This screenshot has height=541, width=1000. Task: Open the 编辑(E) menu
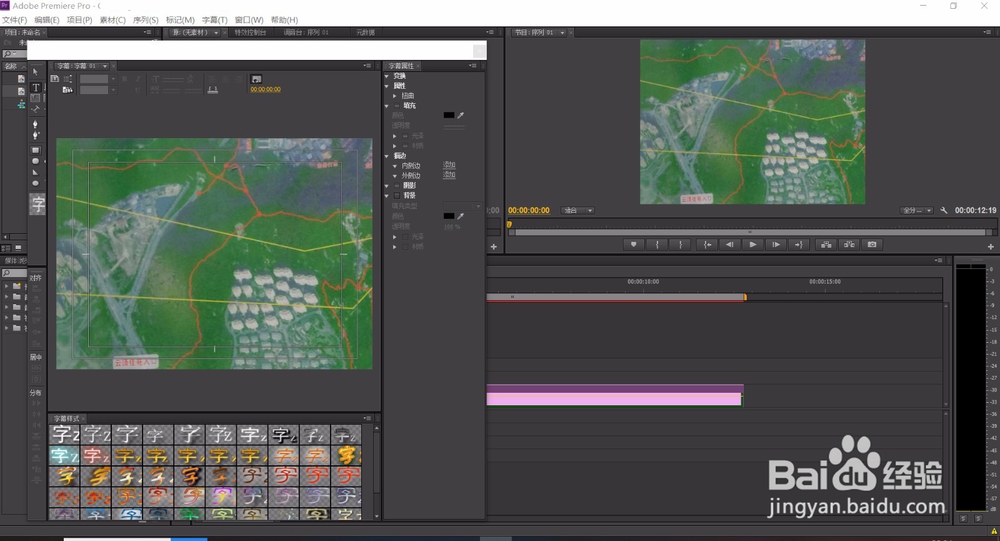point(47,20)
